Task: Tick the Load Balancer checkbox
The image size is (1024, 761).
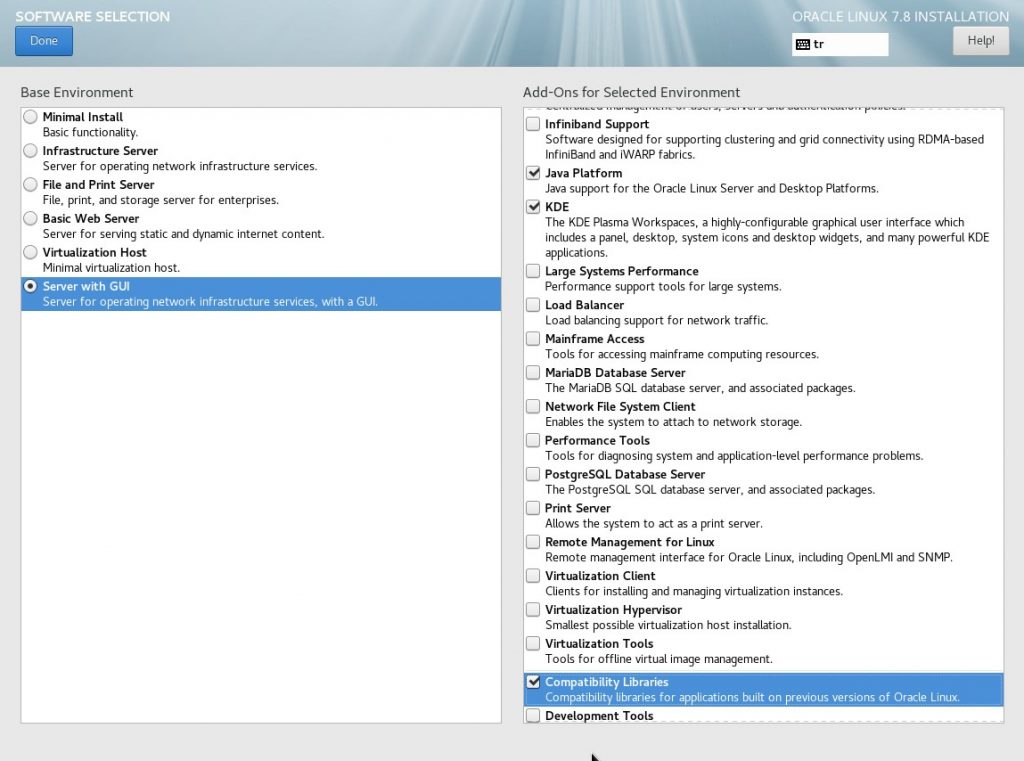Action: point(534,305)
